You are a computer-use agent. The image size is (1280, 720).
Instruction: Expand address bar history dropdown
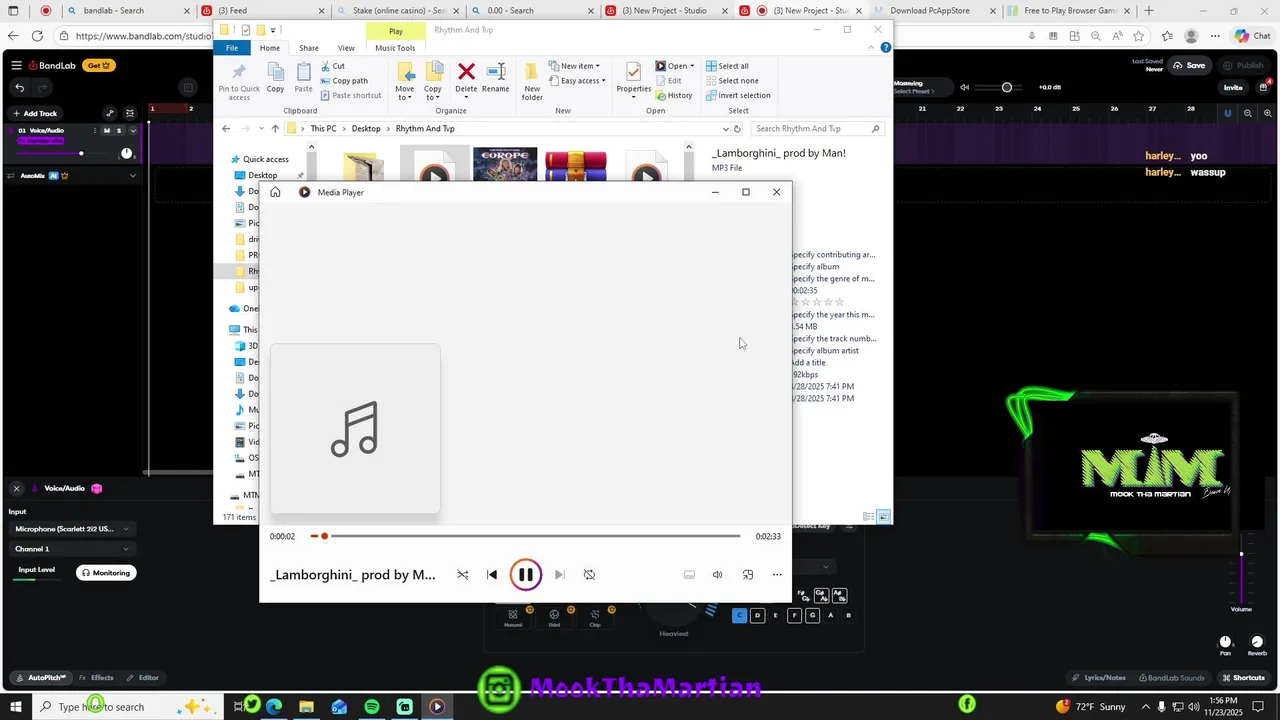[x=725, y=129]
